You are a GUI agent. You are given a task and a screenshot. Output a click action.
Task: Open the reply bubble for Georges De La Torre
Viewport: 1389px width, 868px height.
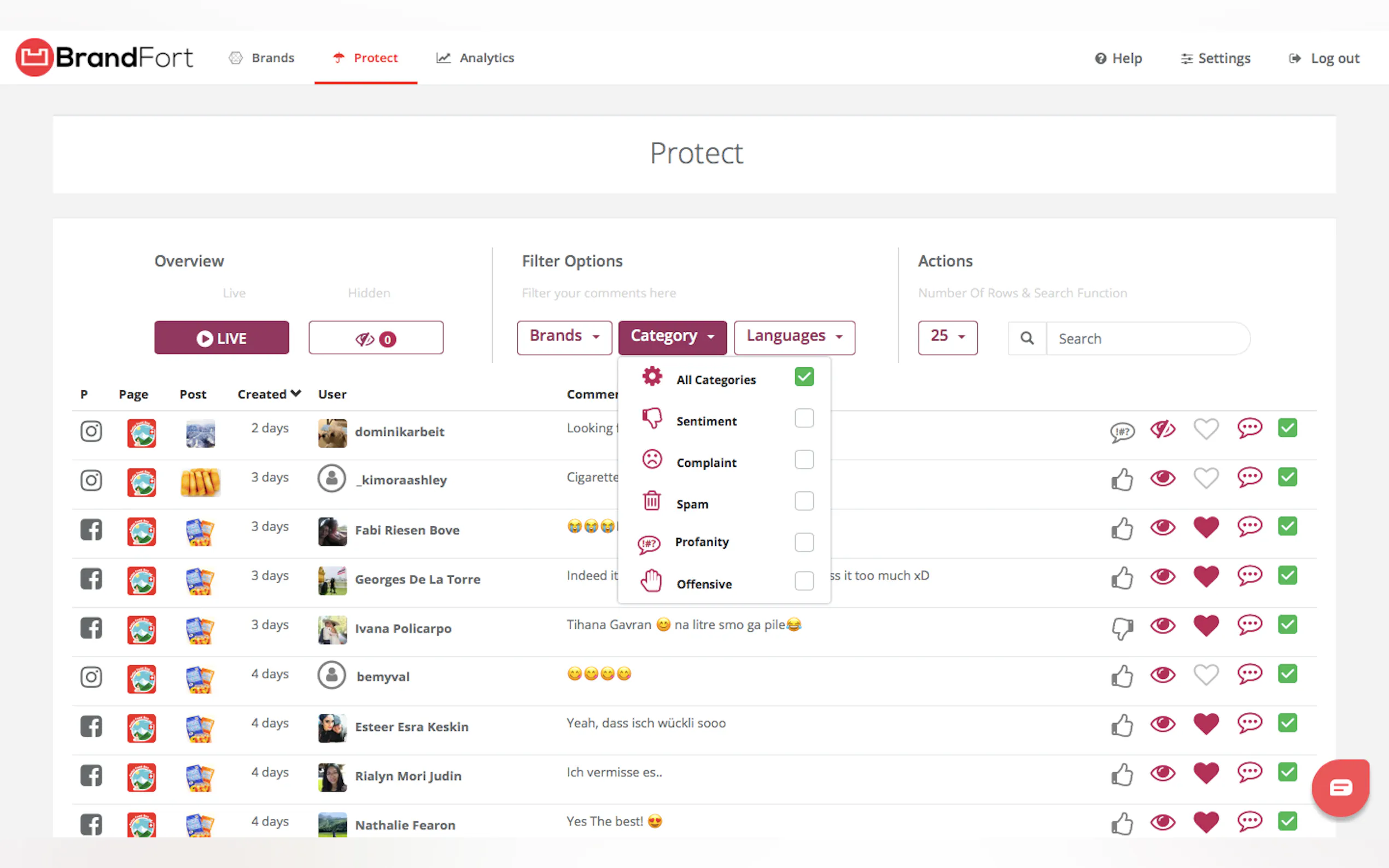(x=1250, y=576)
